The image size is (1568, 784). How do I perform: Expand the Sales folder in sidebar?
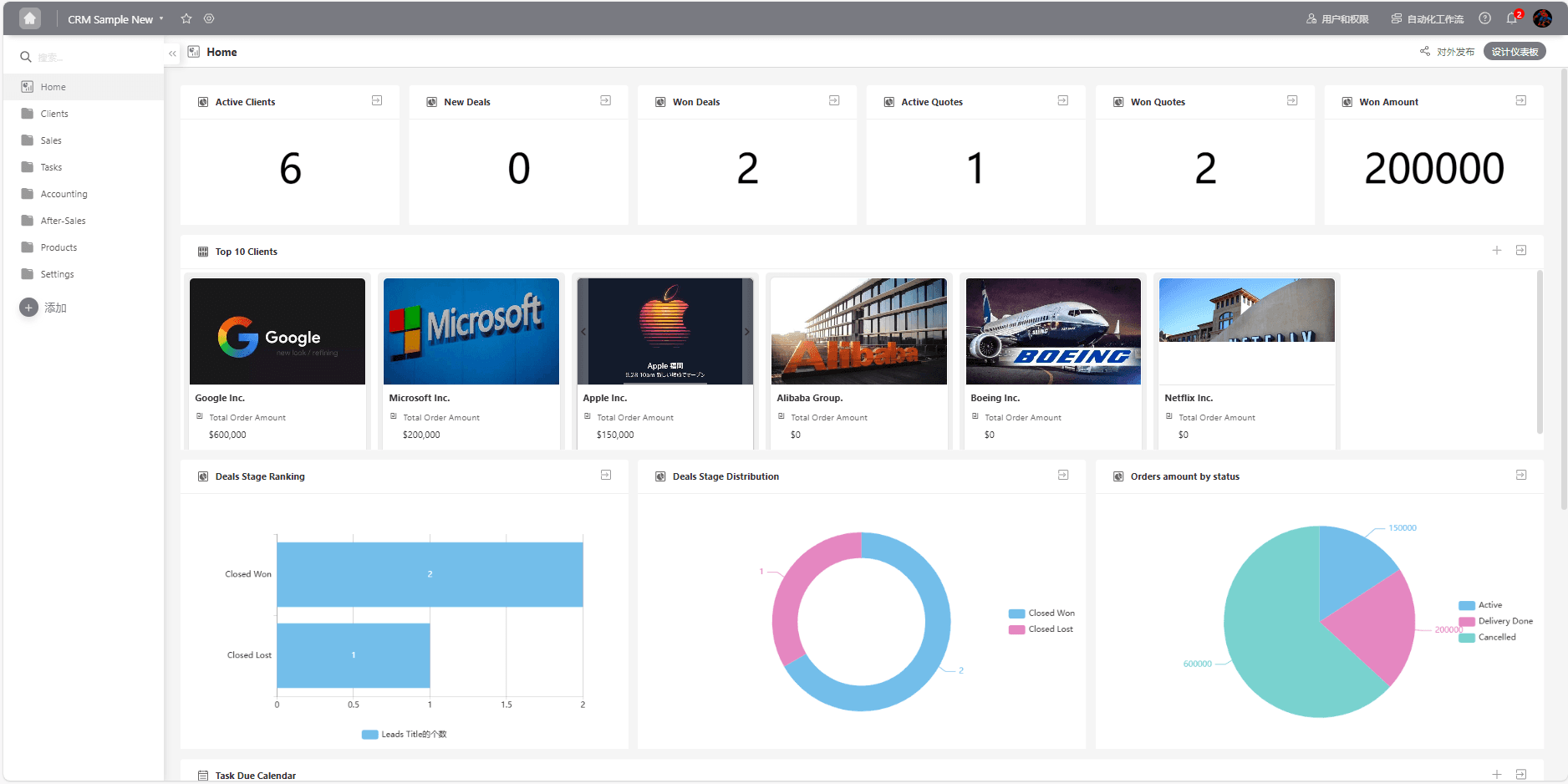[x=51, y=140]
